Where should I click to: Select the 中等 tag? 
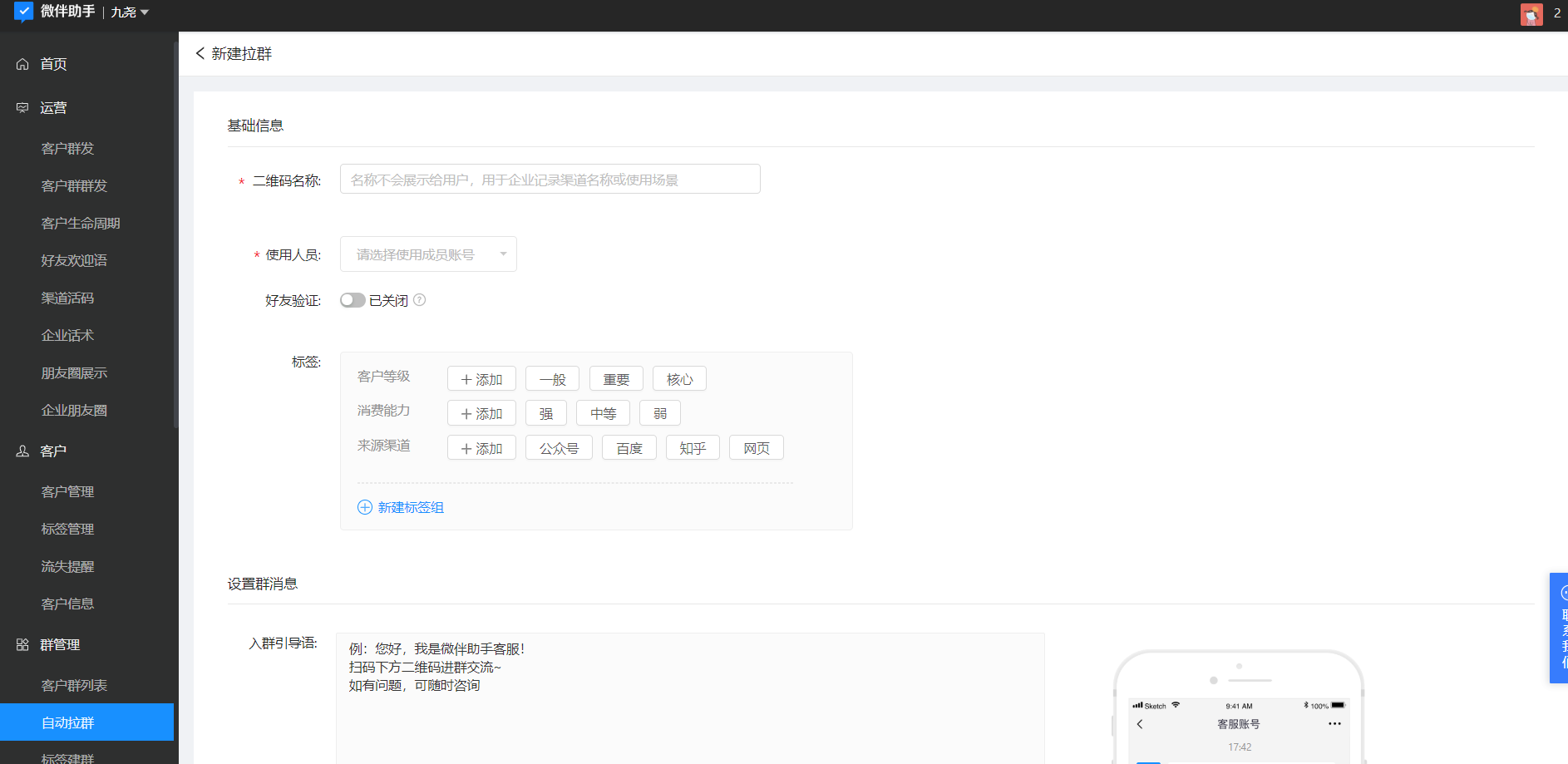[603, 413]
